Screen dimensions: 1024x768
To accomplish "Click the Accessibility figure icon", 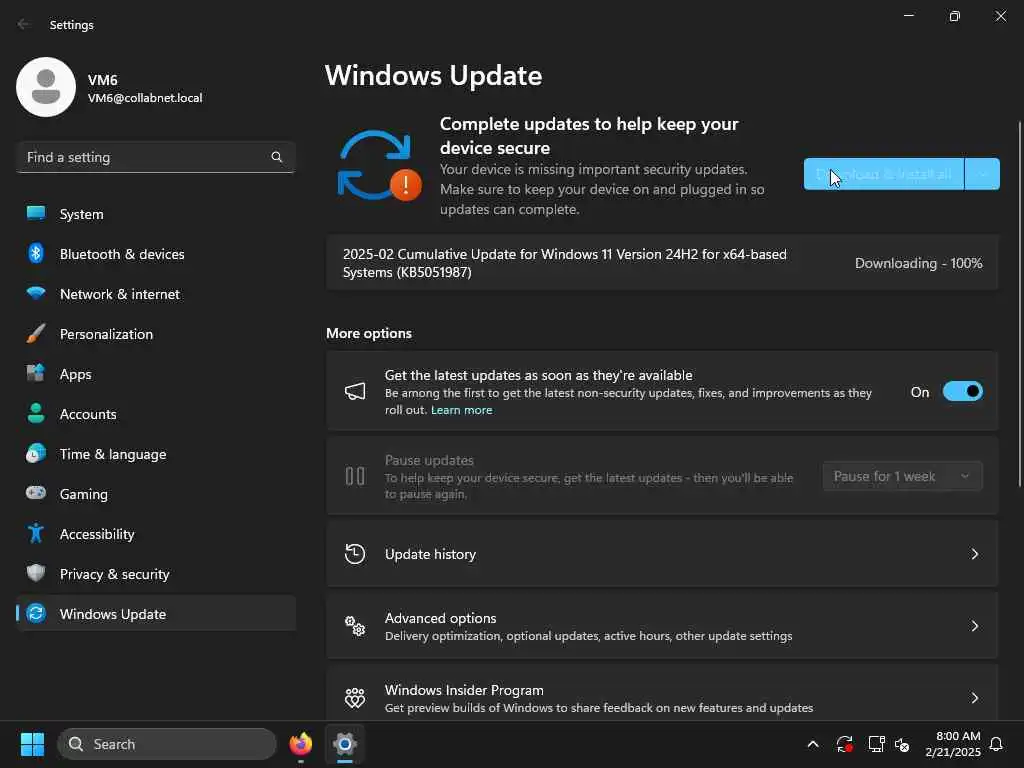I will point(36,534).
